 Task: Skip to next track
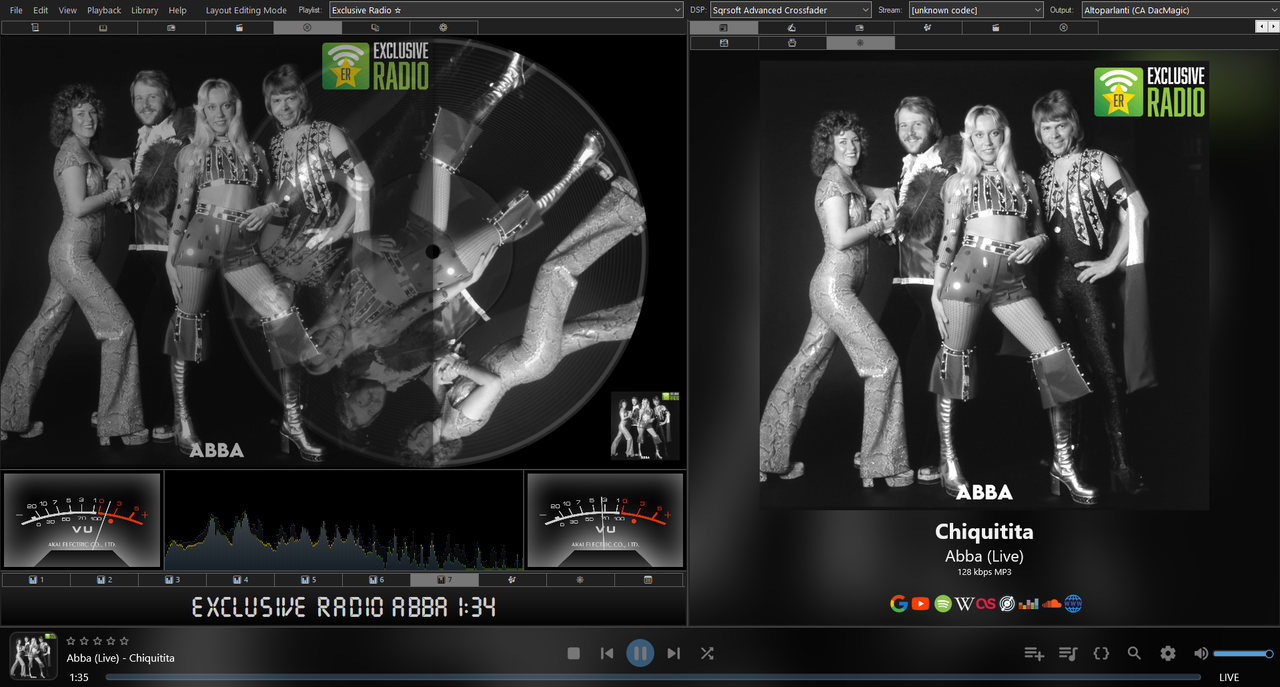click(x=673, y=653)
